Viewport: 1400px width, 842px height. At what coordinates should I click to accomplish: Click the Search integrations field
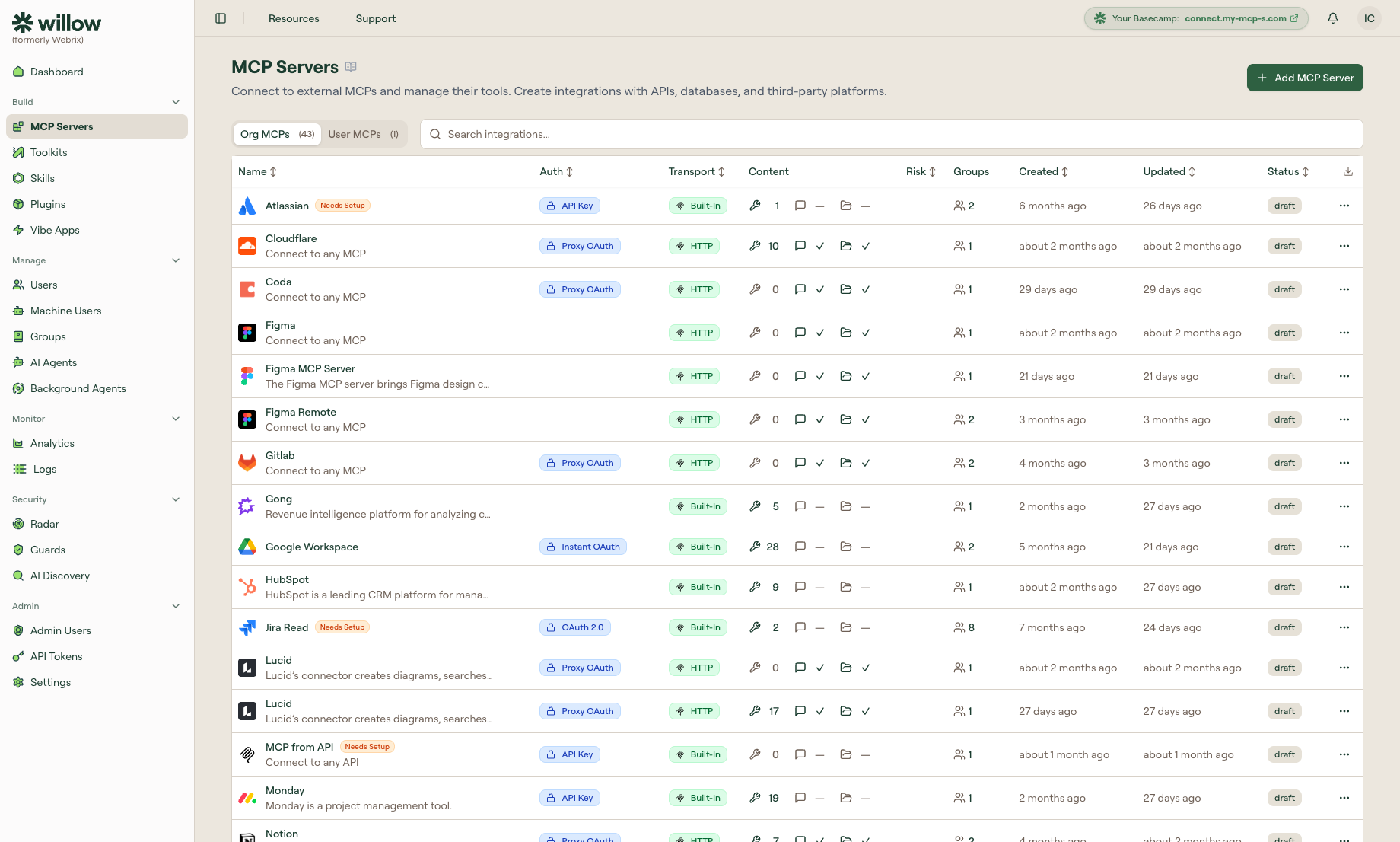click(891, 134)
